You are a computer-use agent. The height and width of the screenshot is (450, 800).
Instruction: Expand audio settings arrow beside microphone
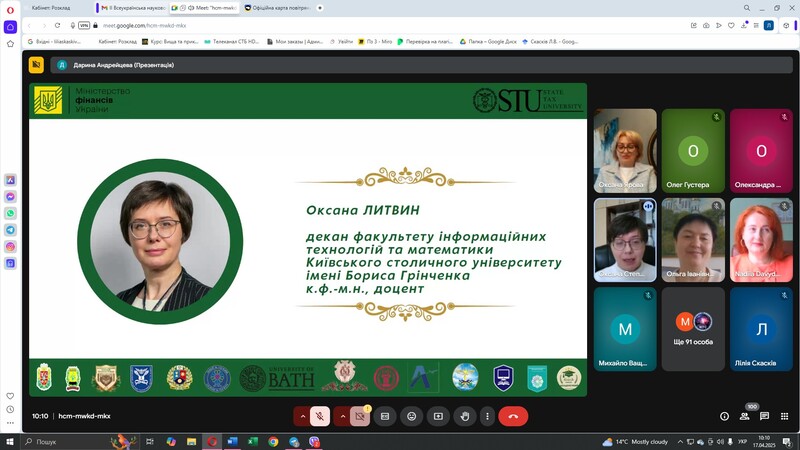[302, 416]
